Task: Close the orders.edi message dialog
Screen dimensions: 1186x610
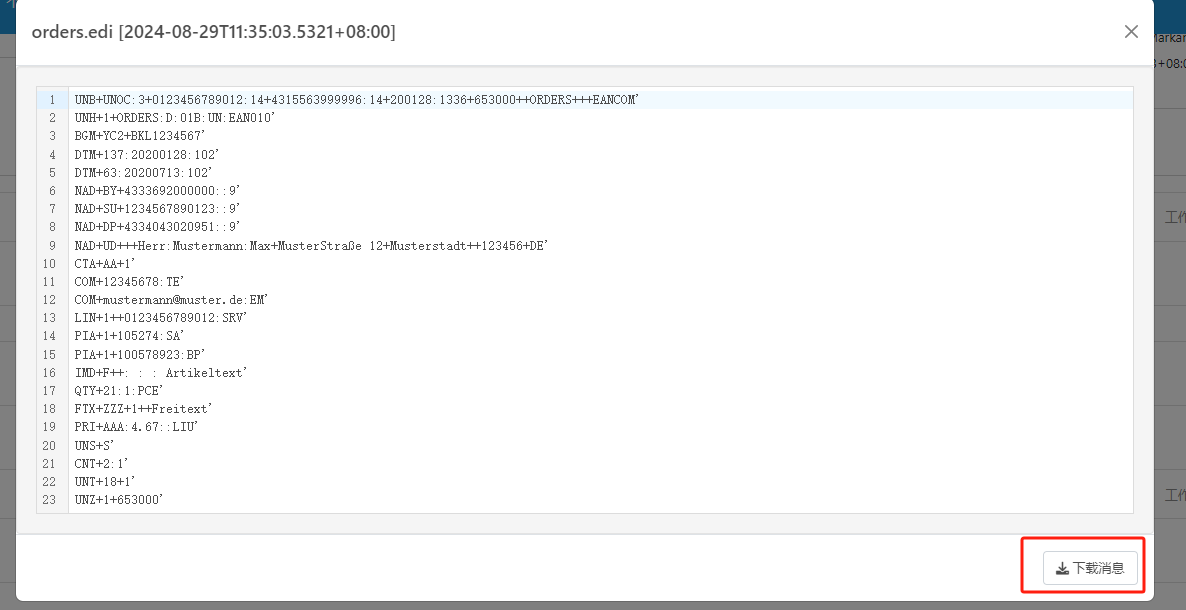Action: 1131,32
